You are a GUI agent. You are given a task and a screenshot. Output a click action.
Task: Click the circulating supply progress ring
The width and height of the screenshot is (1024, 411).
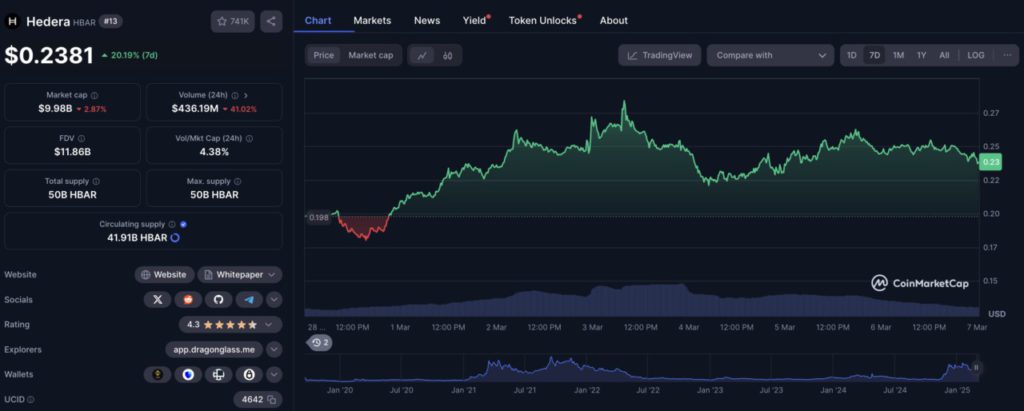[x=175, y=238]
